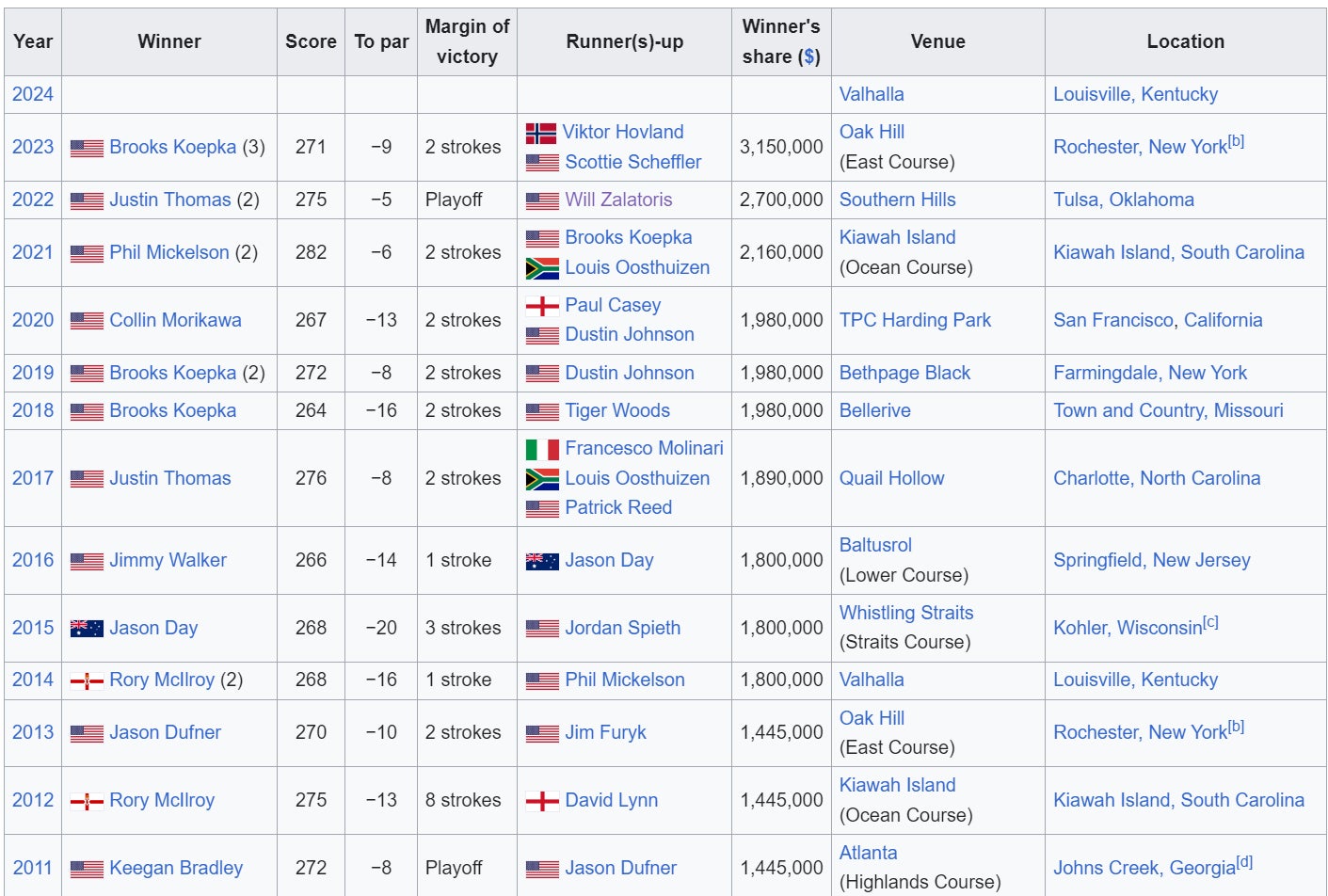Click Italy flag beside Francesco Molinari
The image size is (1328, 896).
click(542, 449)
